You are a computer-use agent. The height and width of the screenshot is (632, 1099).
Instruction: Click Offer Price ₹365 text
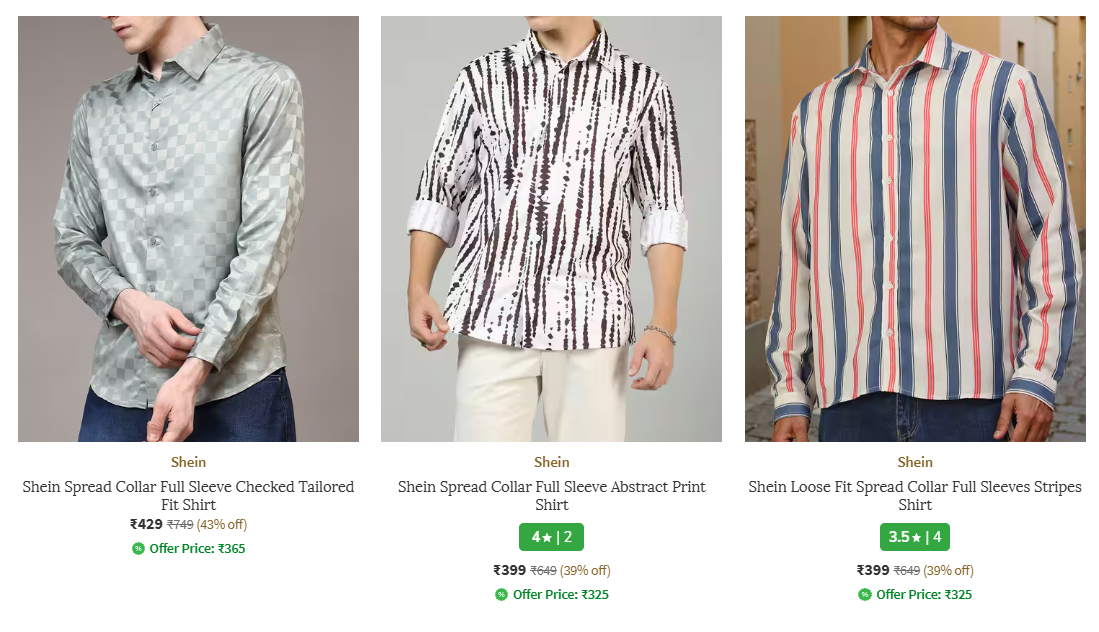[197, 548]
